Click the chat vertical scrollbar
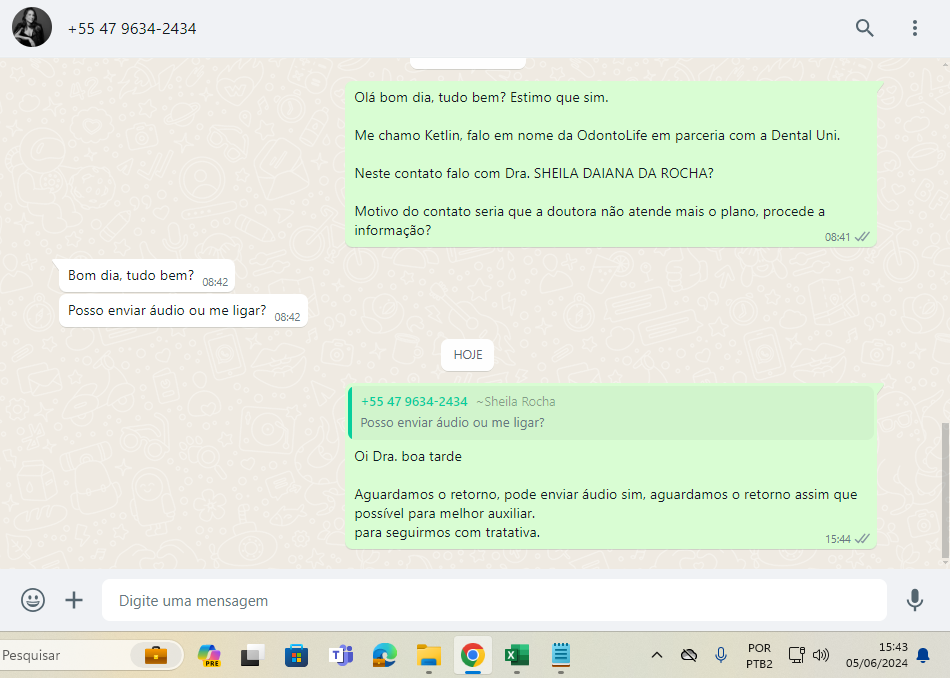The width and height of the screenshot is (950, 678). click(945, 491)
